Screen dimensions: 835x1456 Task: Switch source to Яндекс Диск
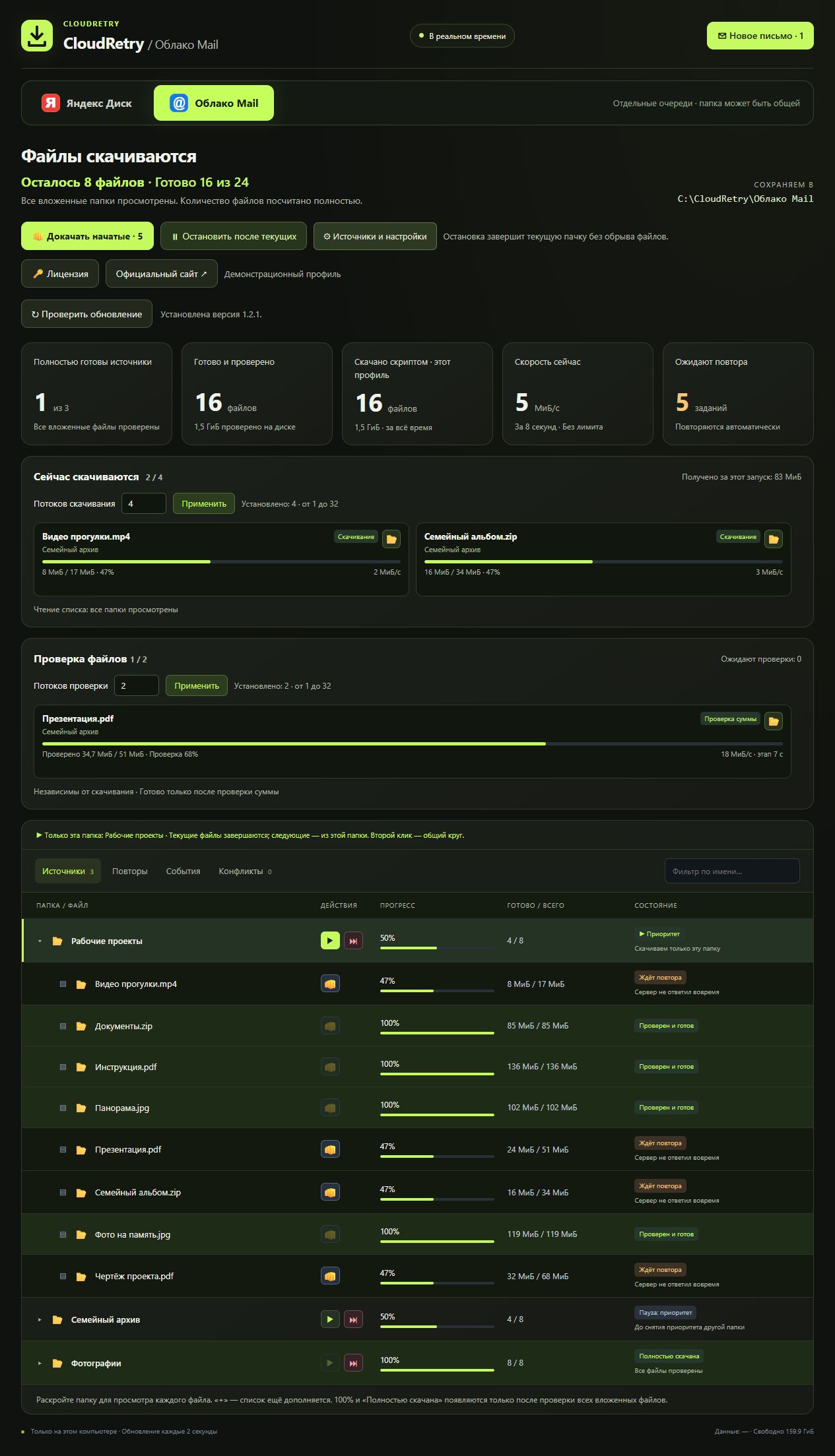(87, 103)
